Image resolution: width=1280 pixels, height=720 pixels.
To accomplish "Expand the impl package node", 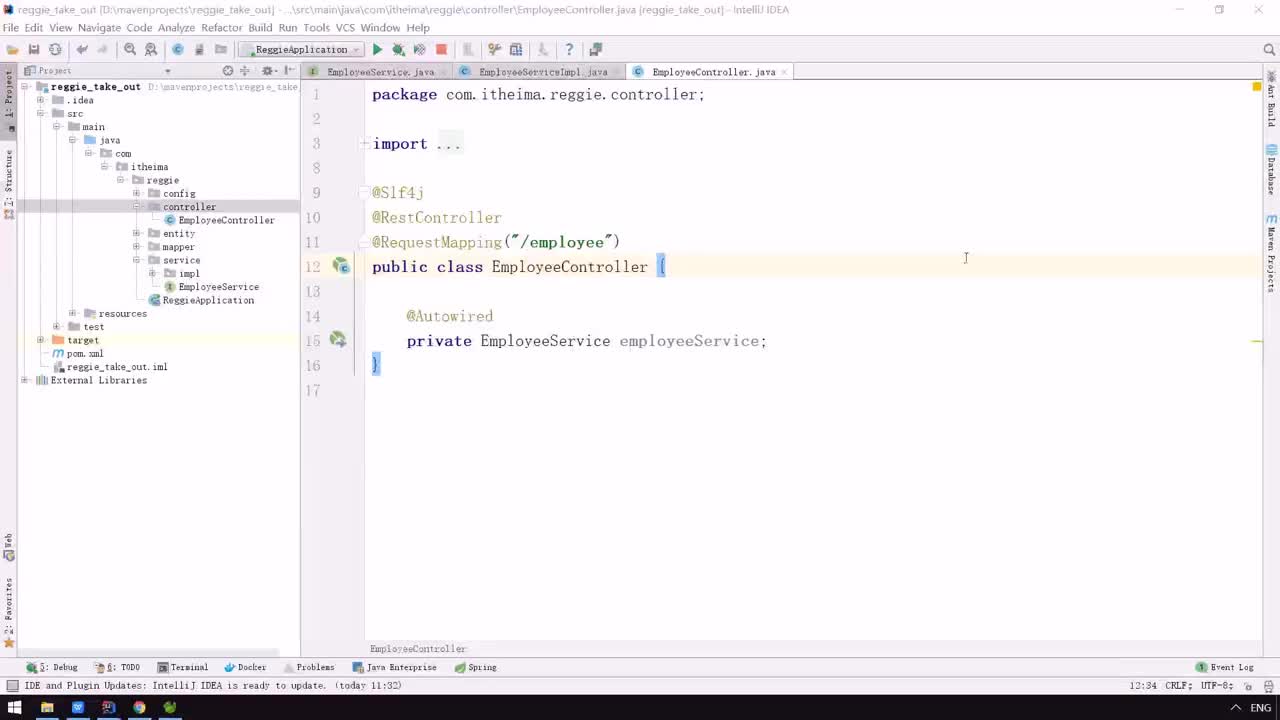I will point(152,273).
